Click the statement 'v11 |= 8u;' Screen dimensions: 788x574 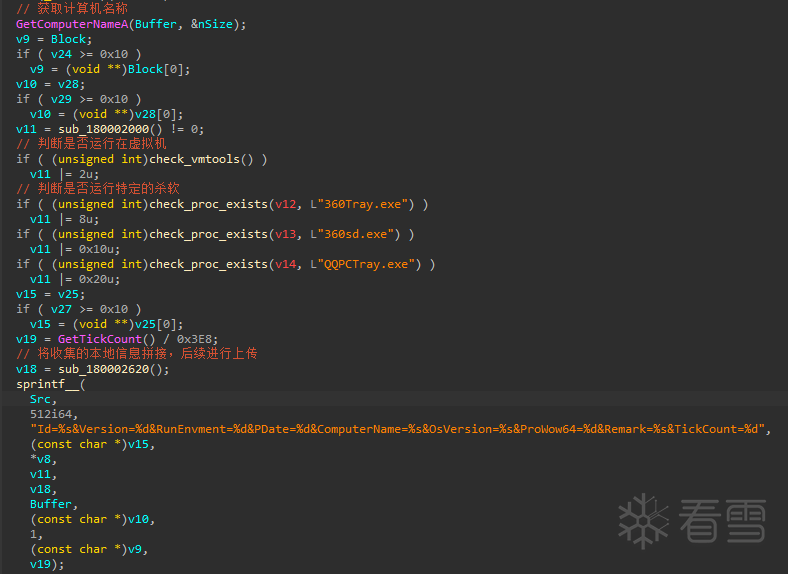[x=64, y=219]
